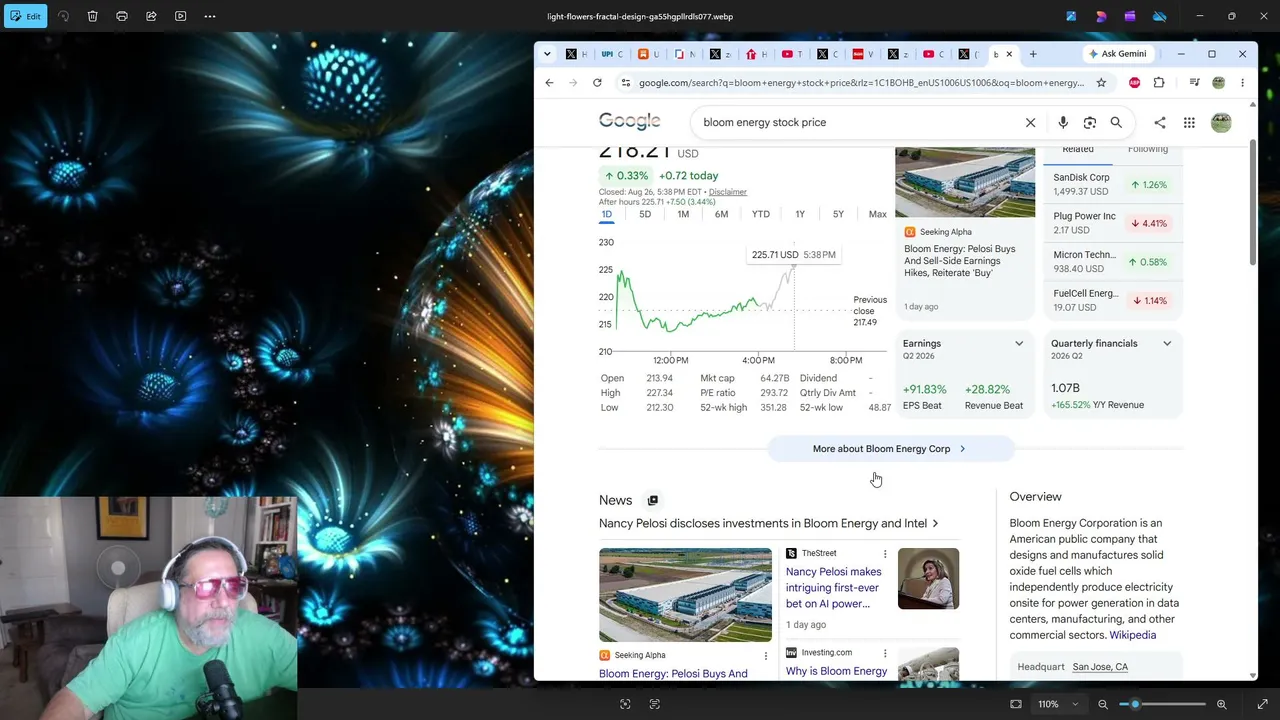
Task: Select the Max chart range
Action: tap(877, 214)
